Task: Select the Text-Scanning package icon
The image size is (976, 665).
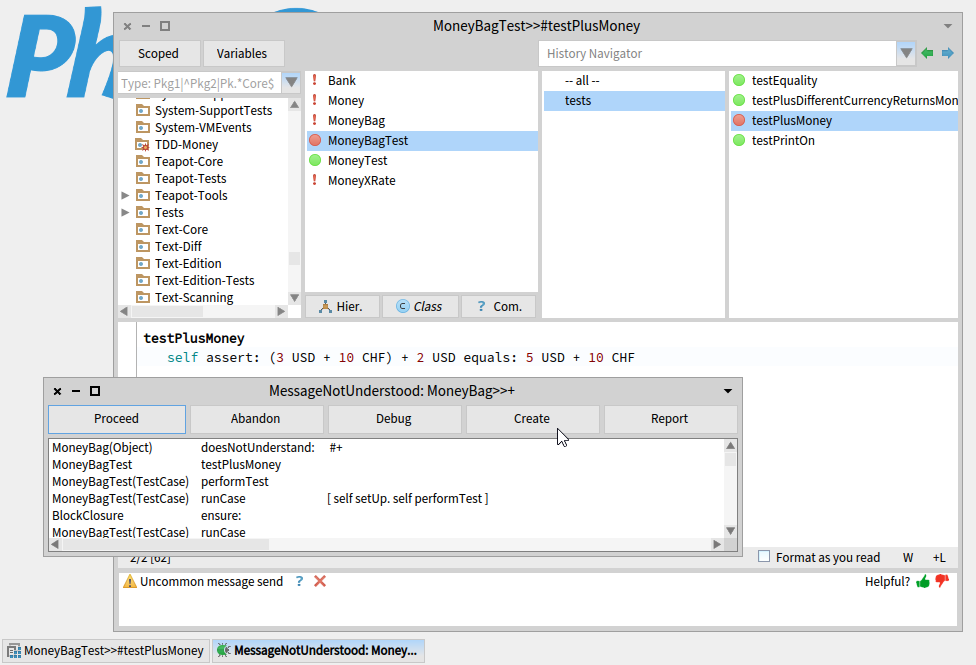Action: [143, 298]
